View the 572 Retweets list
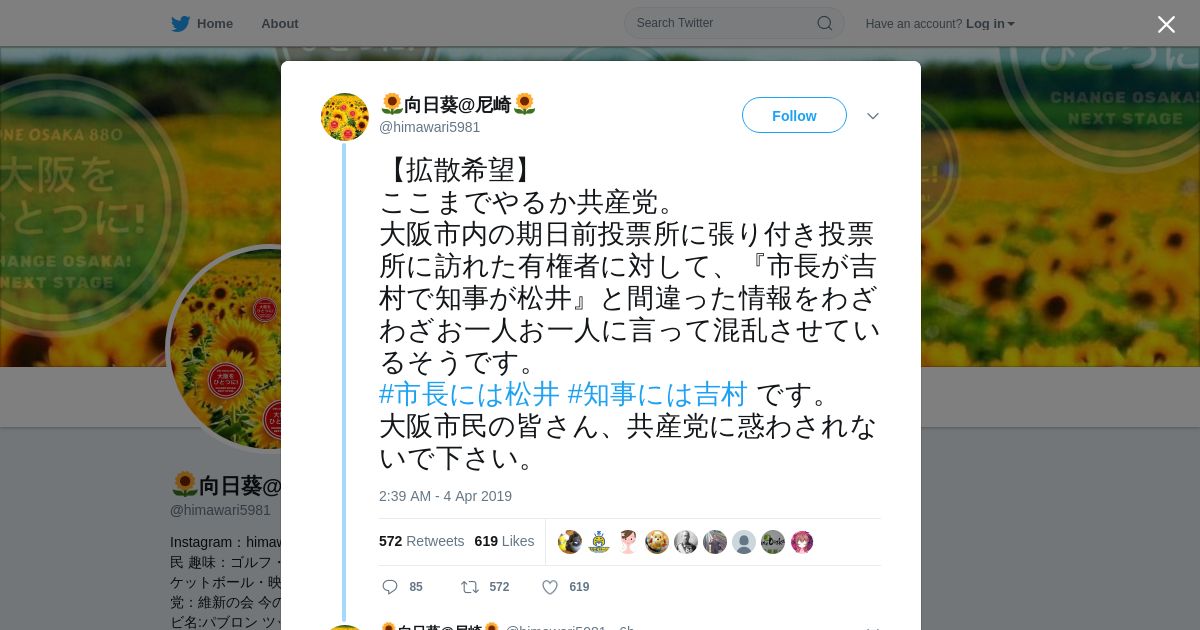The image size is (1200, 630). coord(422,541)
